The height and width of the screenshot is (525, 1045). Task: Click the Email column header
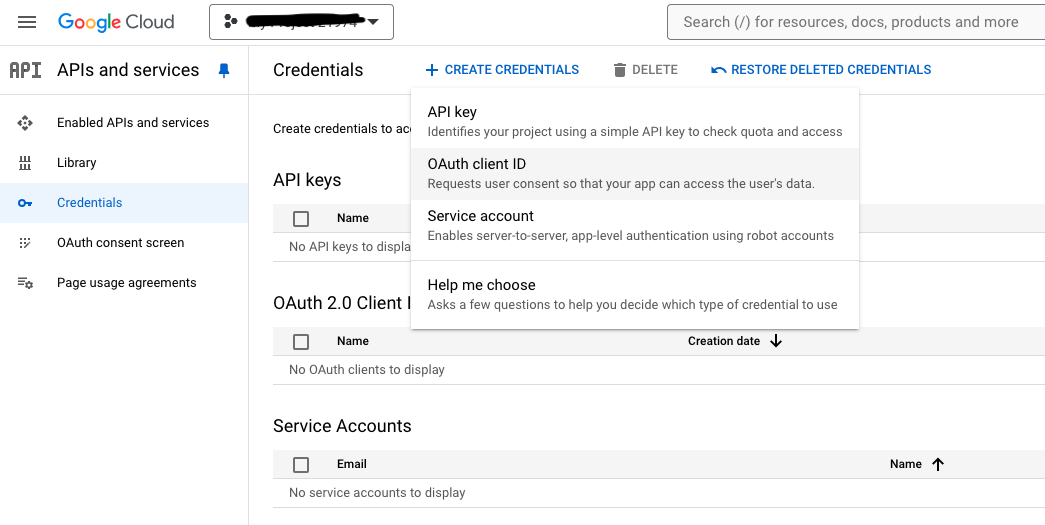click(x=352, y=464)
